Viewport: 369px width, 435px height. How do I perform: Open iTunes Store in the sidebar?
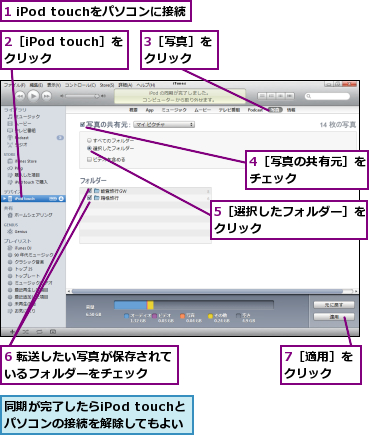(22, 161)
